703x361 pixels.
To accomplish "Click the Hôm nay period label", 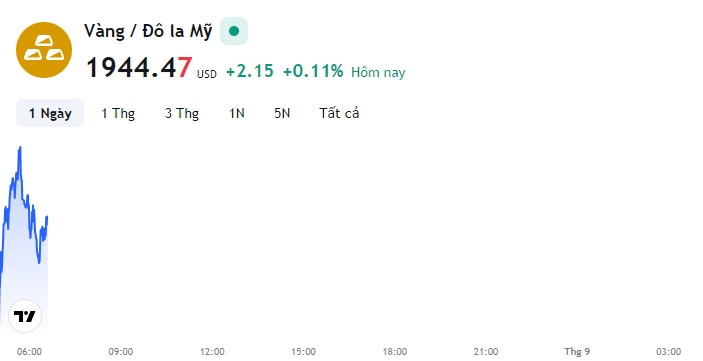I will tap(378, 72).
